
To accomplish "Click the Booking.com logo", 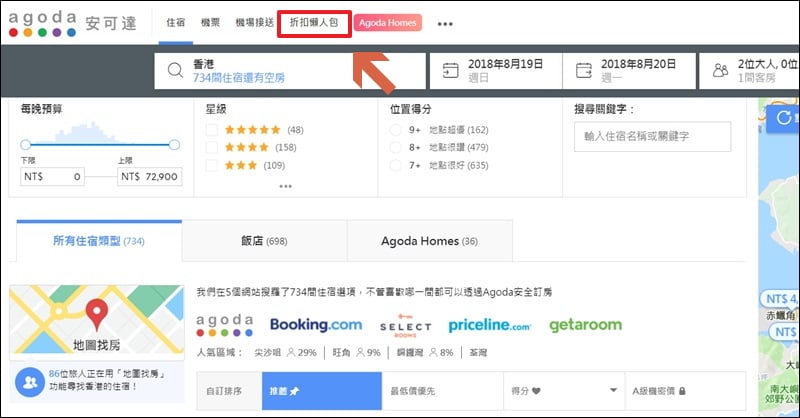I will (x=316, y=325).
